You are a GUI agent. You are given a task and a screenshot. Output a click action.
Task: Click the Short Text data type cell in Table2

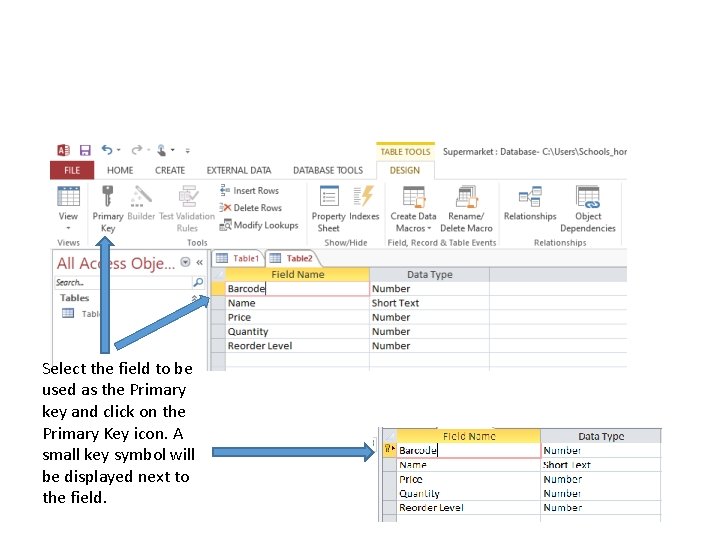[430, 303]
